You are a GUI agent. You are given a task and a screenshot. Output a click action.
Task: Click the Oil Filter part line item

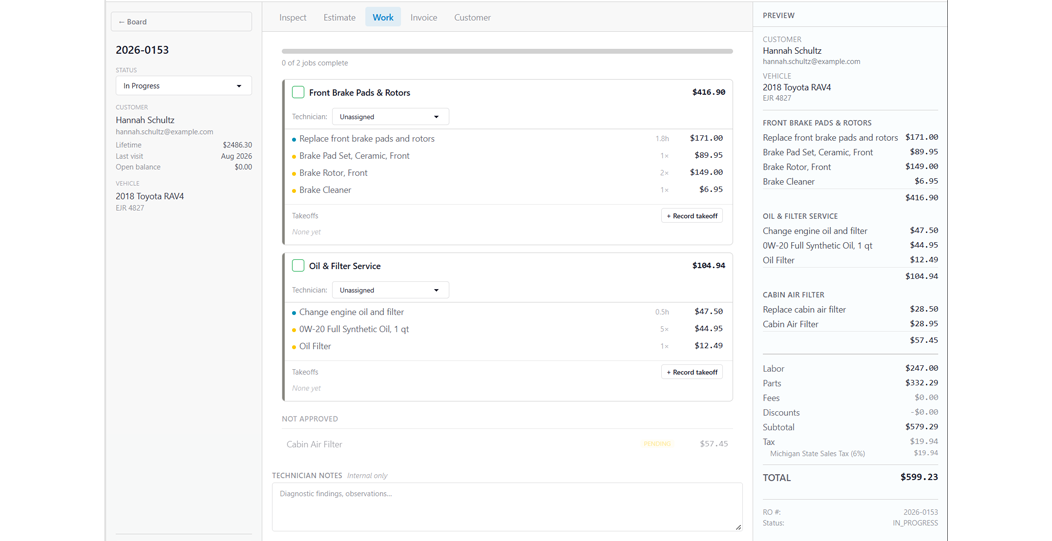click(x=507, y=346)
